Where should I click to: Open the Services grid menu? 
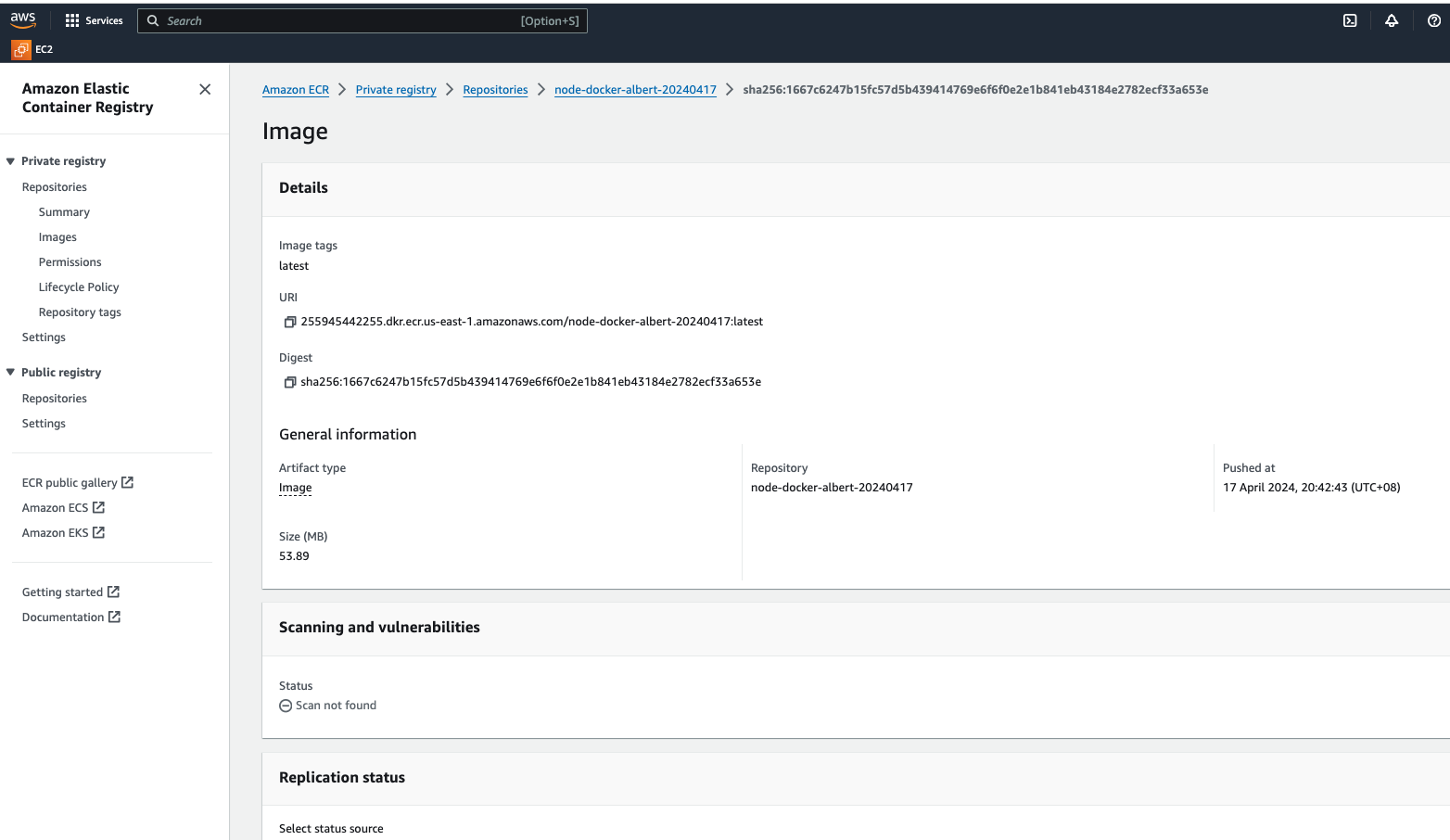click(x=72, y=20)
